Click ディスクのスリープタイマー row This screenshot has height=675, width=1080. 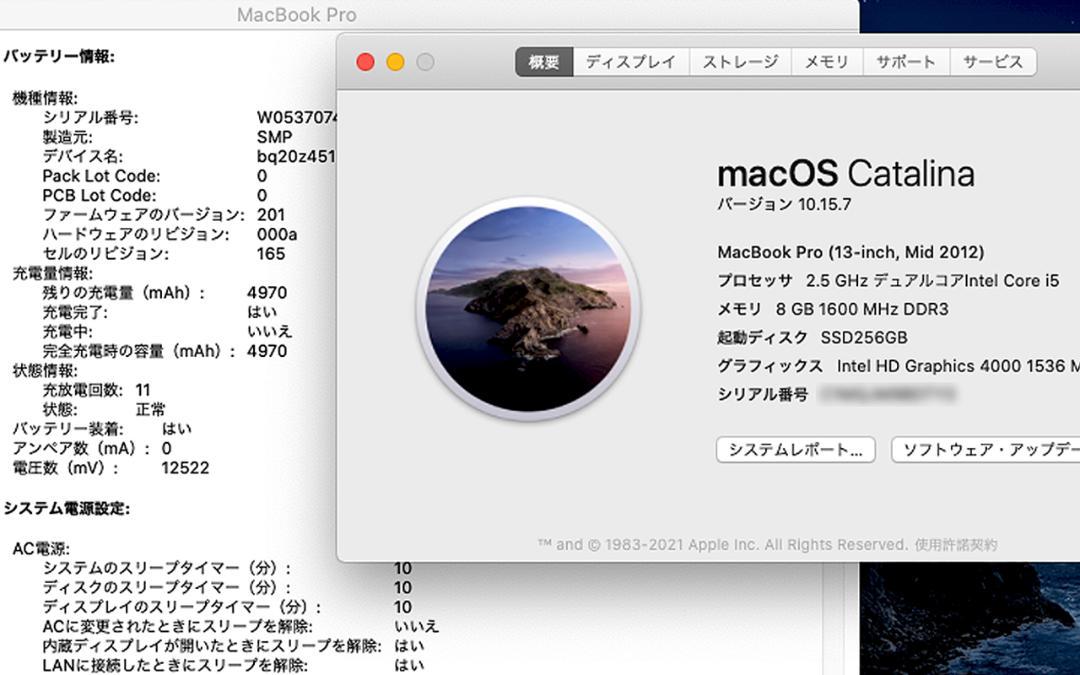pos(227,588)
